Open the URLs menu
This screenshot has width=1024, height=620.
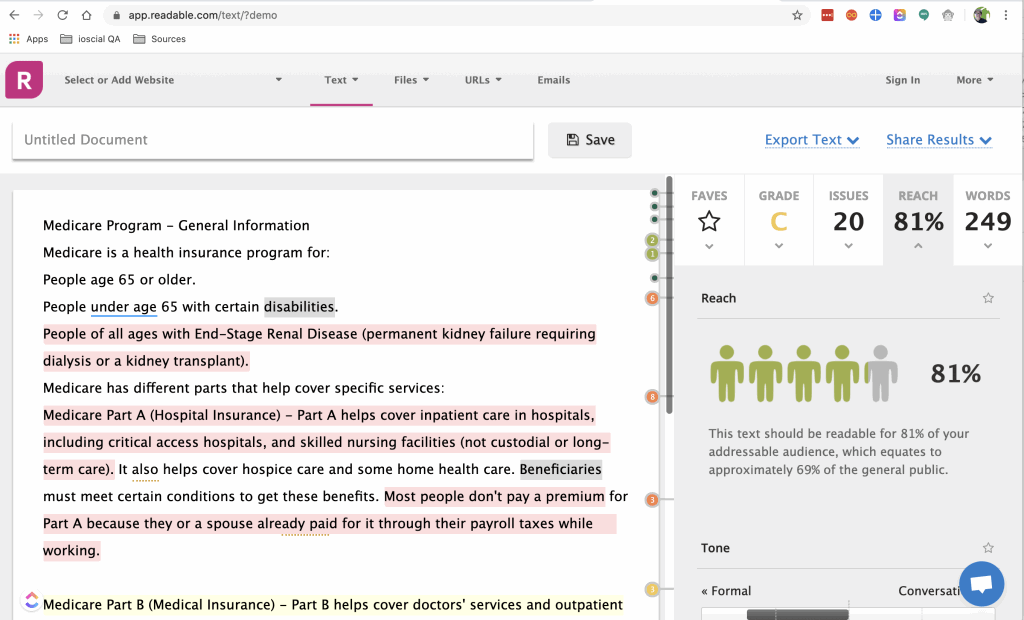coord(483,80)
